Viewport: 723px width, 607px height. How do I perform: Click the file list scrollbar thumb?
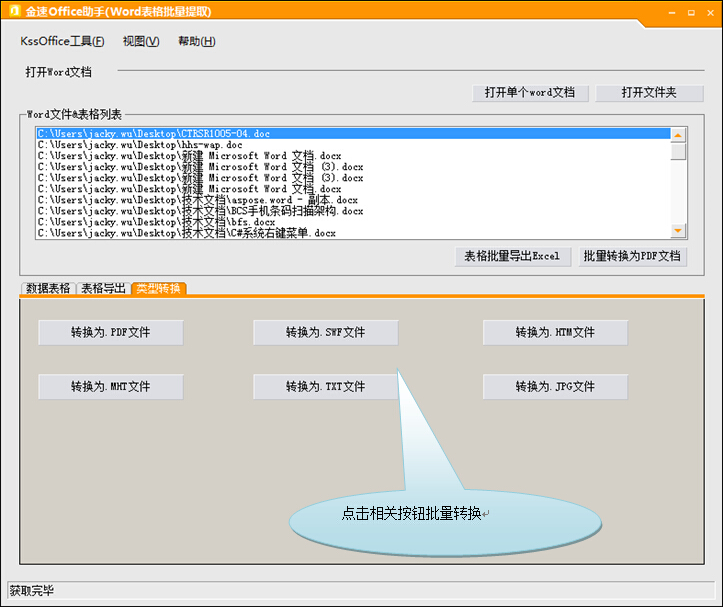pos(678,151)
